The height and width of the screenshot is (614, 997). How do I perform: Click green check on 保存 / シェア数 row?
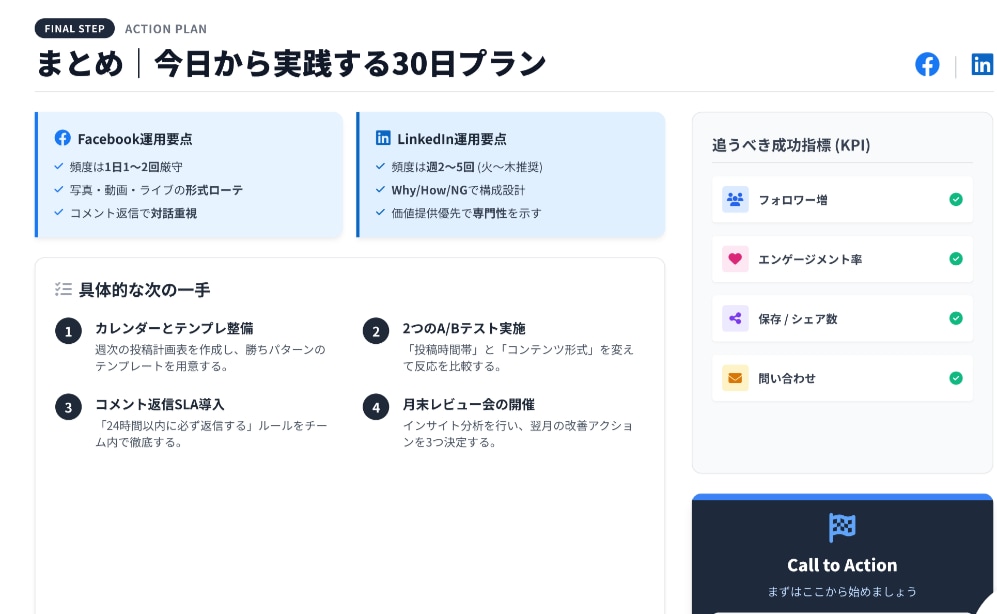[x=956, y=318]
